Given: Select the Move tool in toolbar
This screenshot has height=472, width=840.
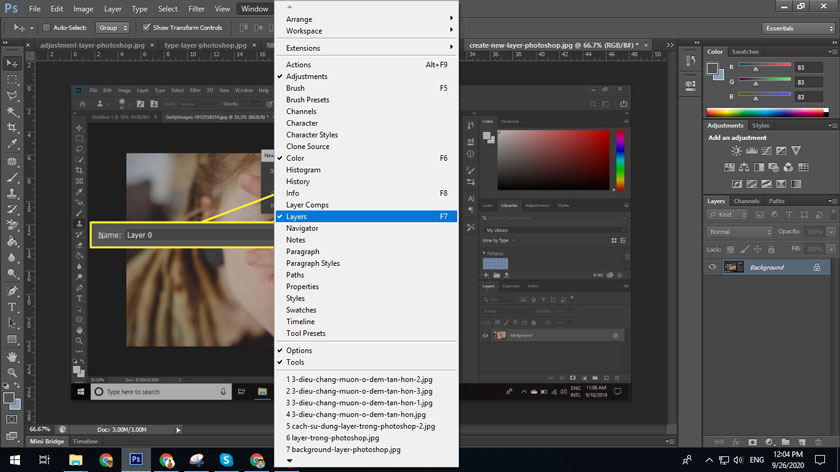Looking at the screenshot, I should [12, 64].
